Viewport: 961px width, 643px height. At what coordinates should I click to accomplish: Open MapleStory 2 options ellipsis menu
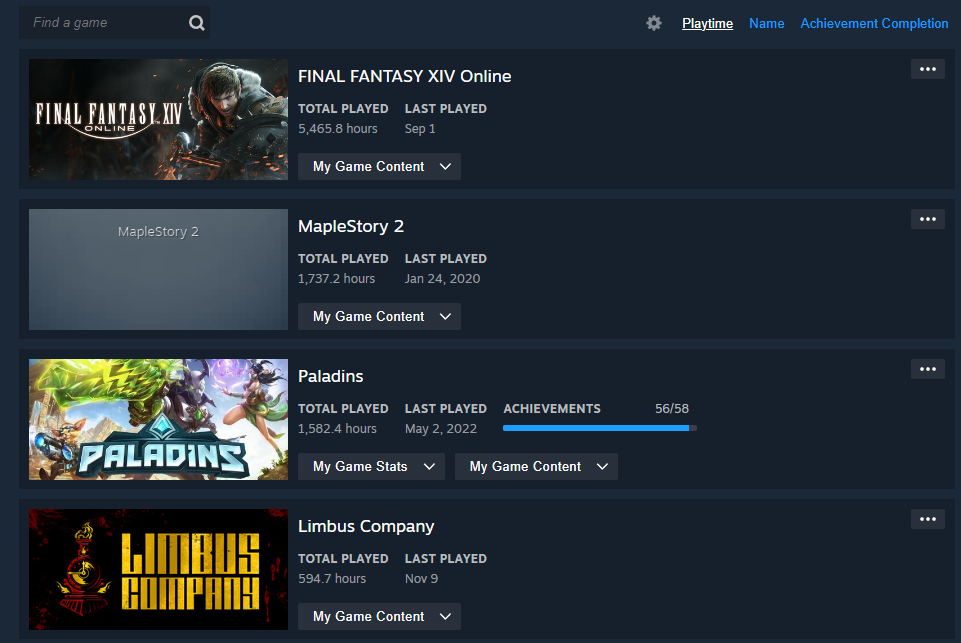pyautogui.click(x=928, y=219)
